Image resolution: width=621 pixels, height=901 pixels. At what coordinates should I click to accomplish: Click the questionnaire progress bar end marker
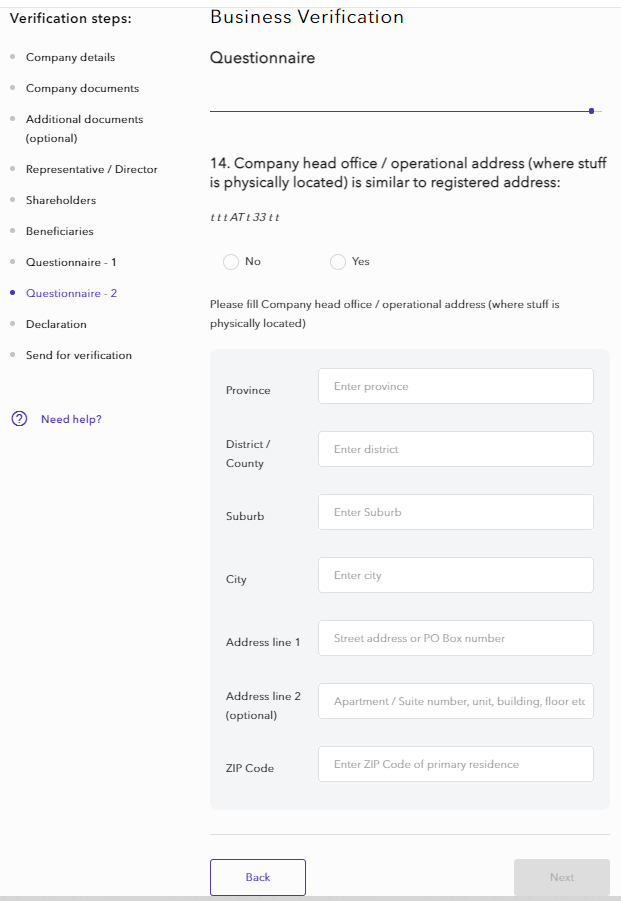592,111
